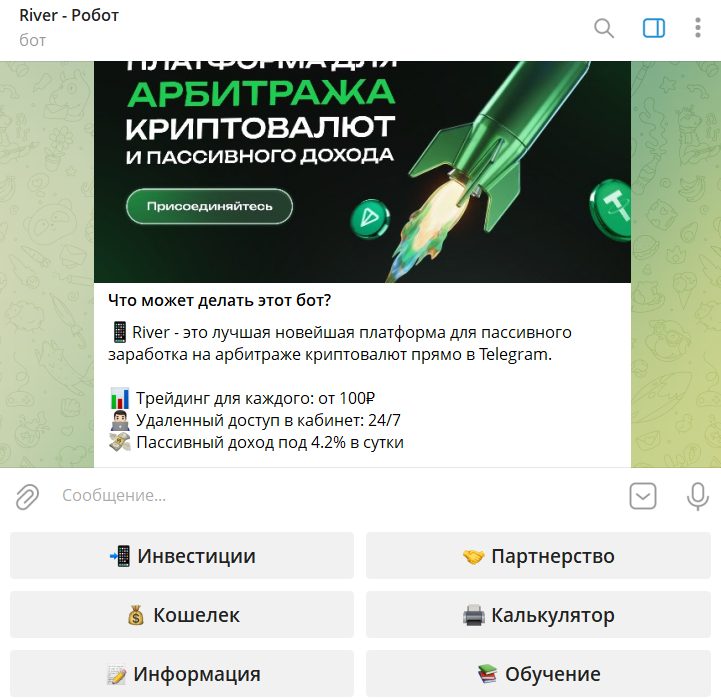Choose the Обучение button
Image resolution: width=721 pixels, height=699 pixels.
(538, 673)
